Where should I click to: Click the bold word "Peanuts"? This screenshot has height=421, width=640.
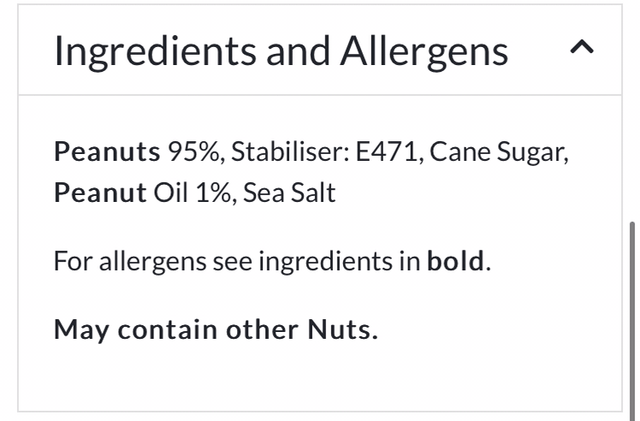click(107, 152)
